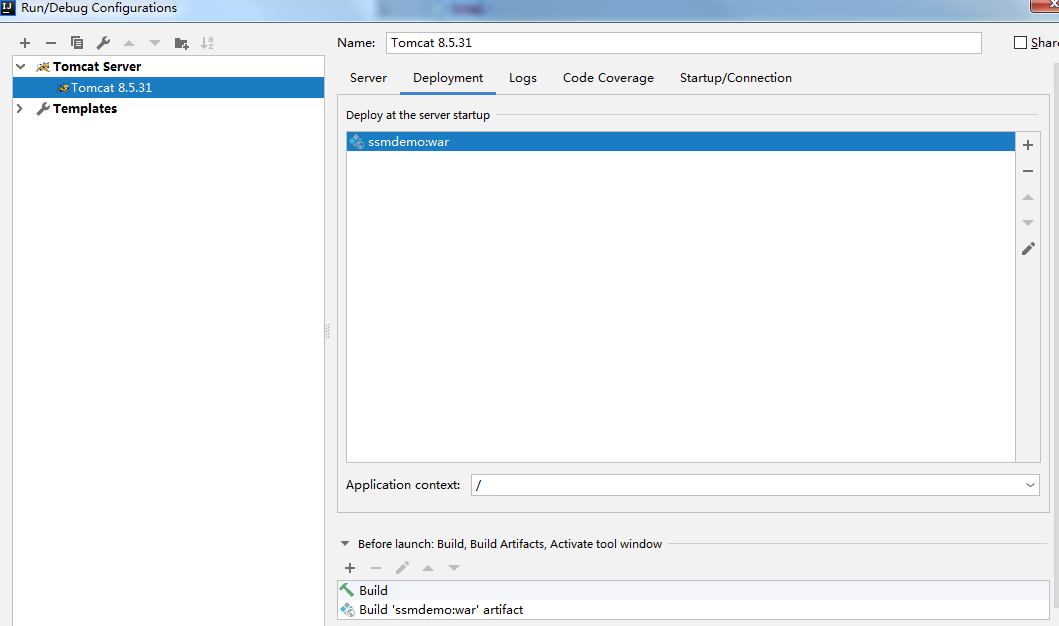Remove ssmdemo:war from deployment list
Screen dimensions: 1059x626
point(1028,172)
